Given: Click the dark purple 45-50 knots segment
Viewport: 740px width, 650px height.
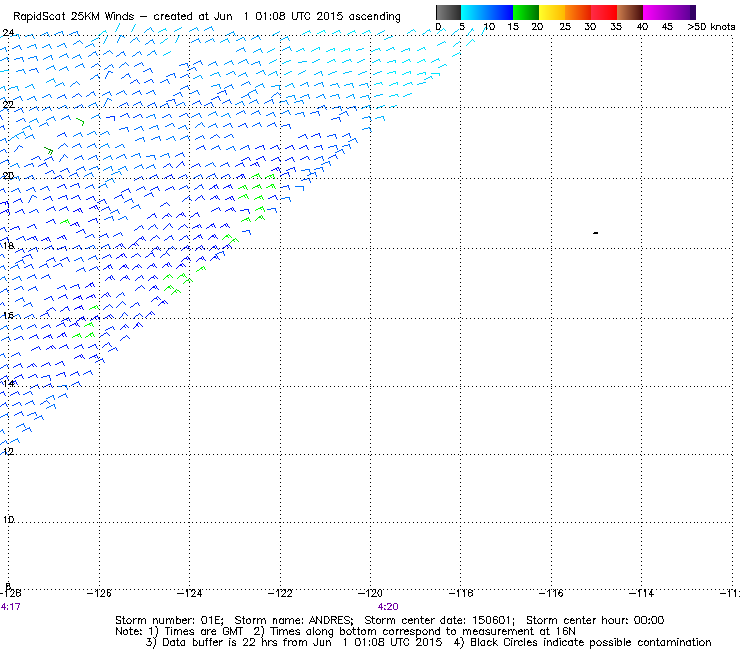Looking at the screenshot, I should click(x=682, y=12).
